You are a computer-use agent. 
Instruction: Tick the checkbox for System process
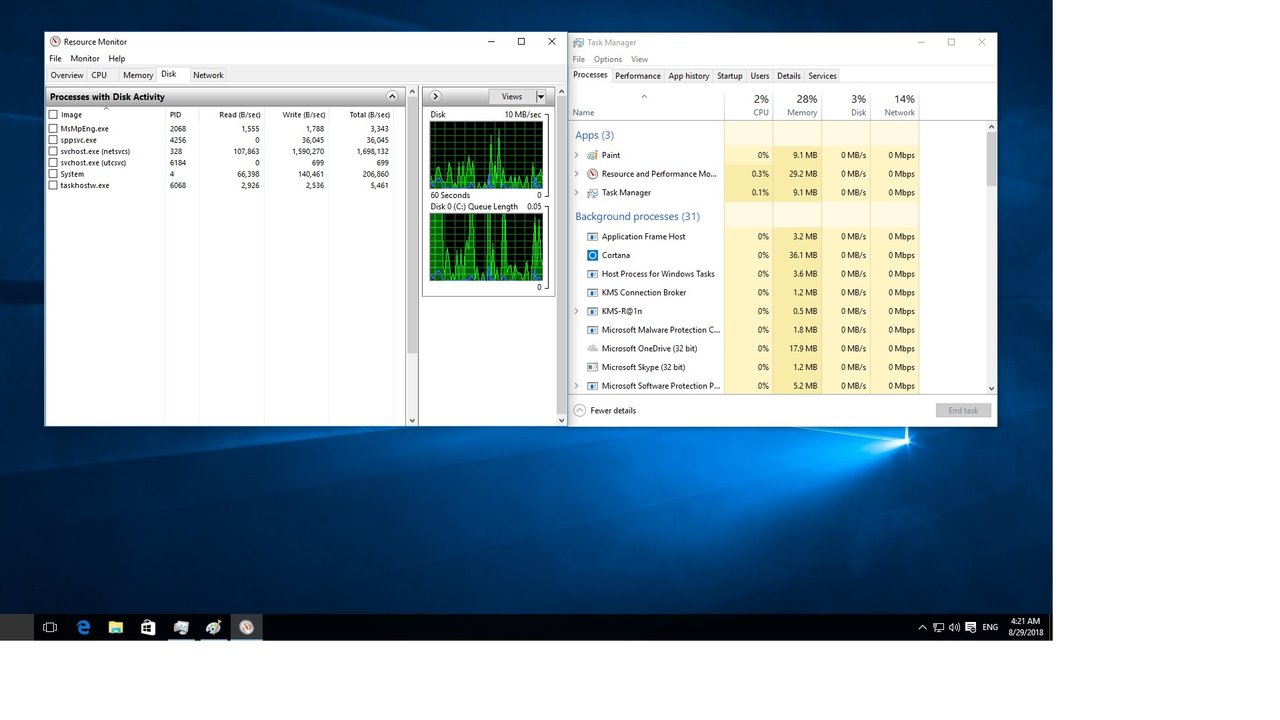pyautogui.click(x=54, y=174)
